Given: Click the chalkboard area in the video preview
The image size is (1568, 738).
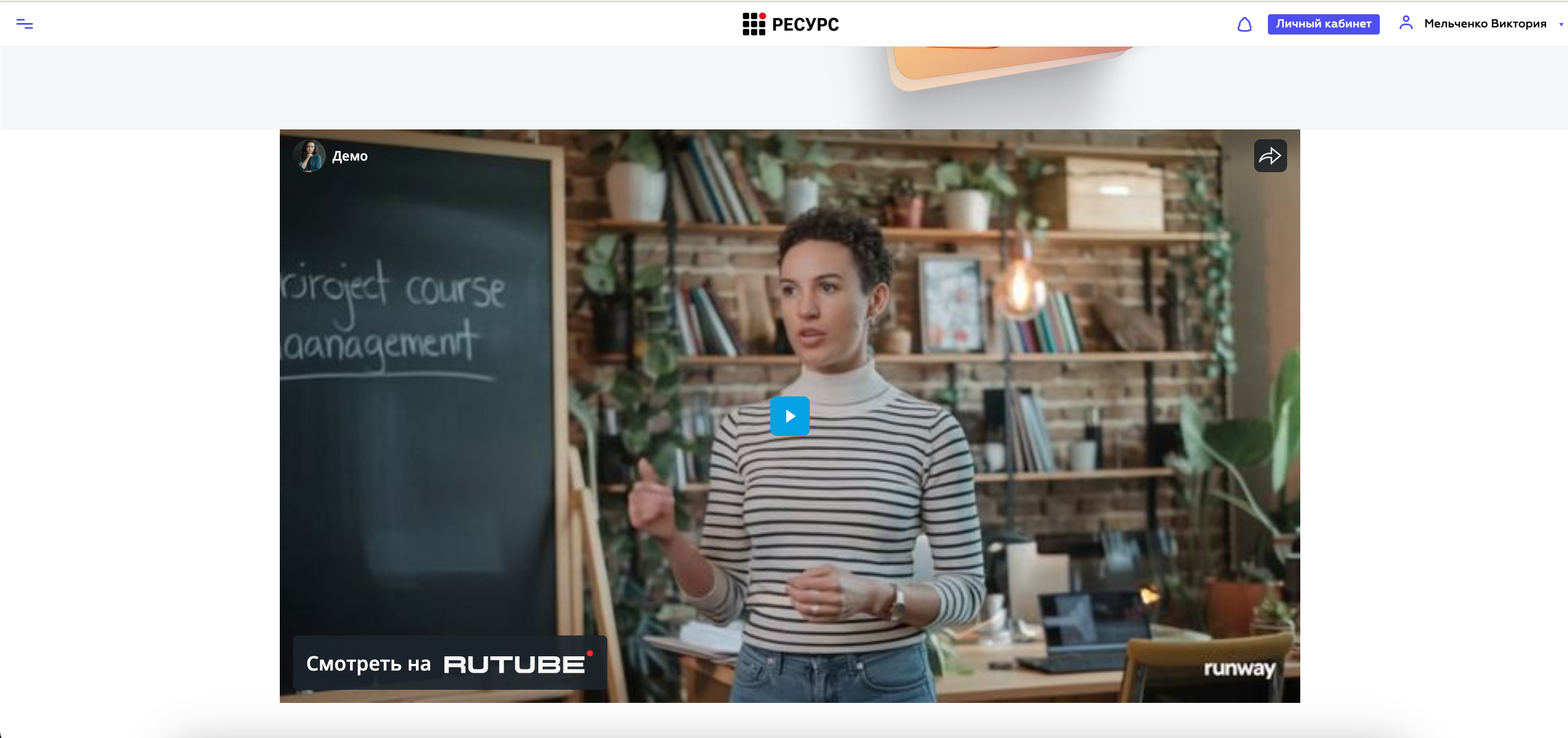Looking at the screenshot, I should pyautogui.click(x=414, y=389).
